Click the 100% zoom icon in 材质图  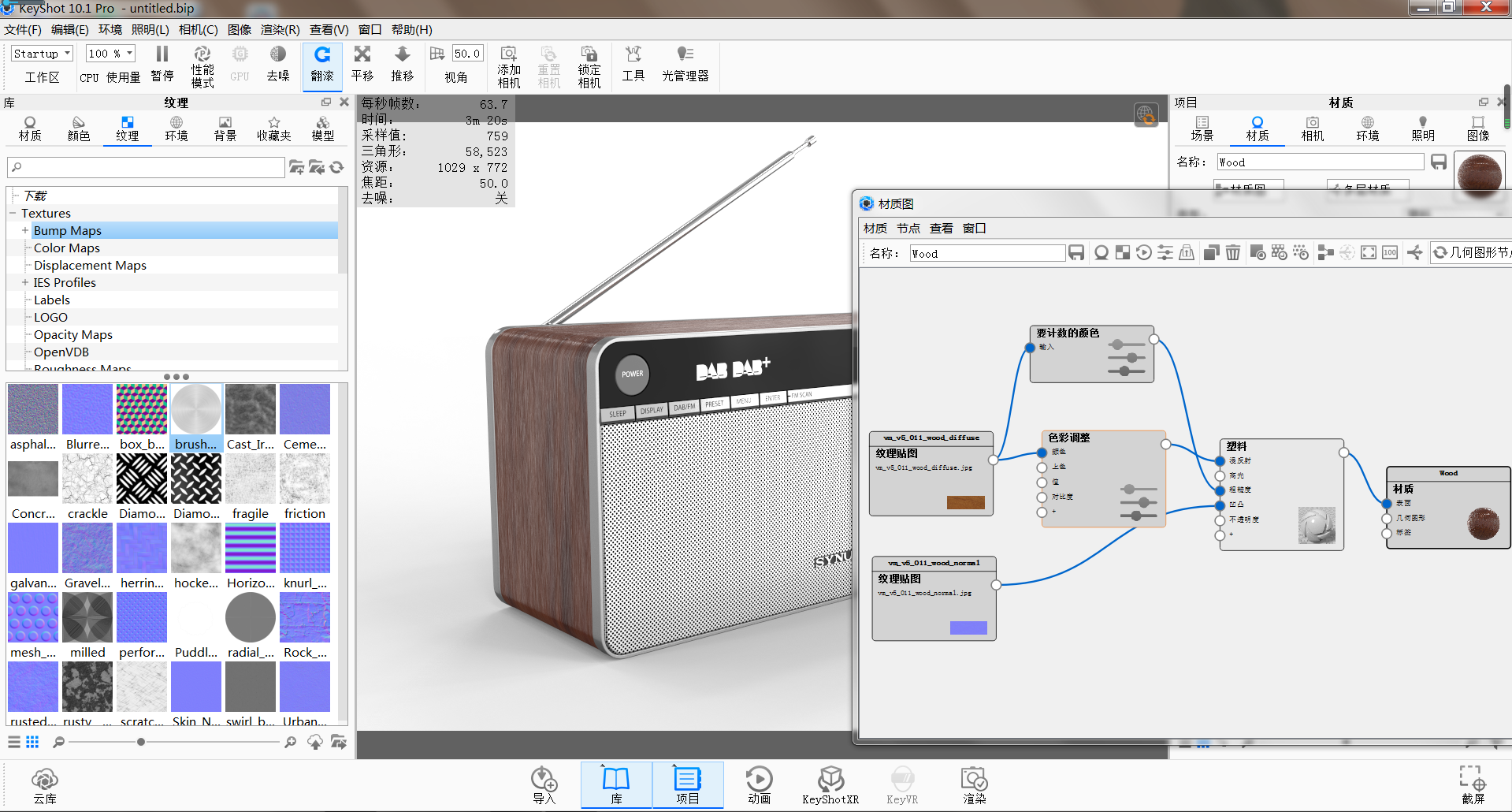click(x=1390, y=252)
